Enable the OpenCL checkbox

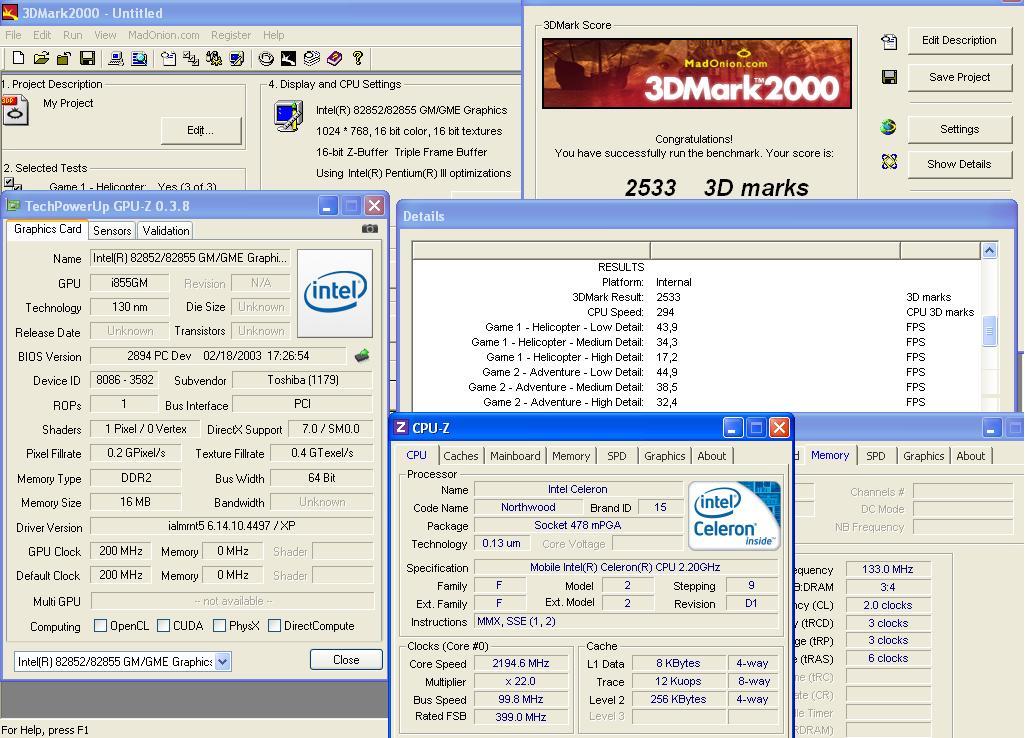click(x=100, y=626)
